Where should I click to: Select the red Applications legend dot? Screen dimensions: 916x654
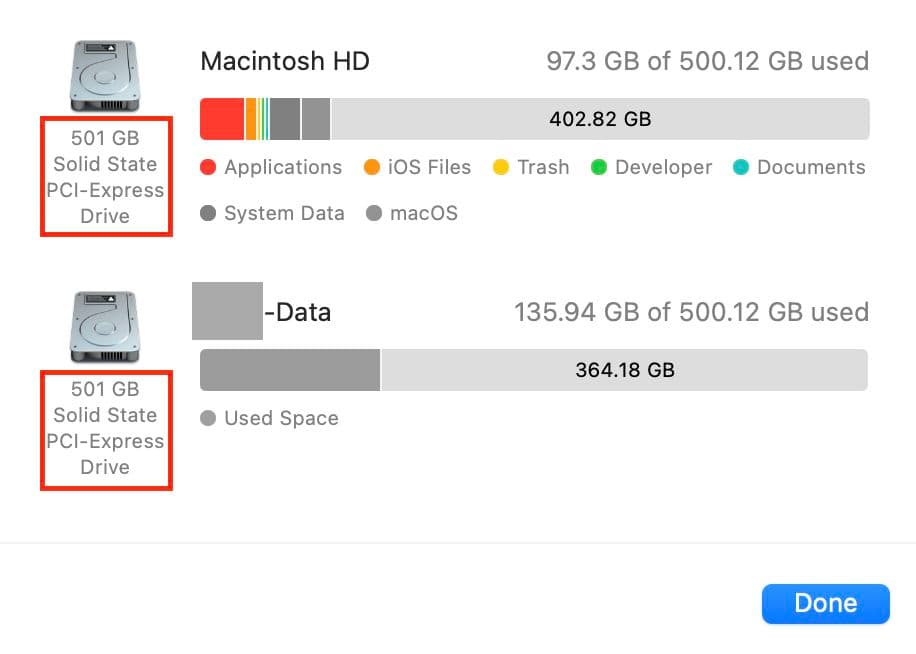tap(208, 168)
